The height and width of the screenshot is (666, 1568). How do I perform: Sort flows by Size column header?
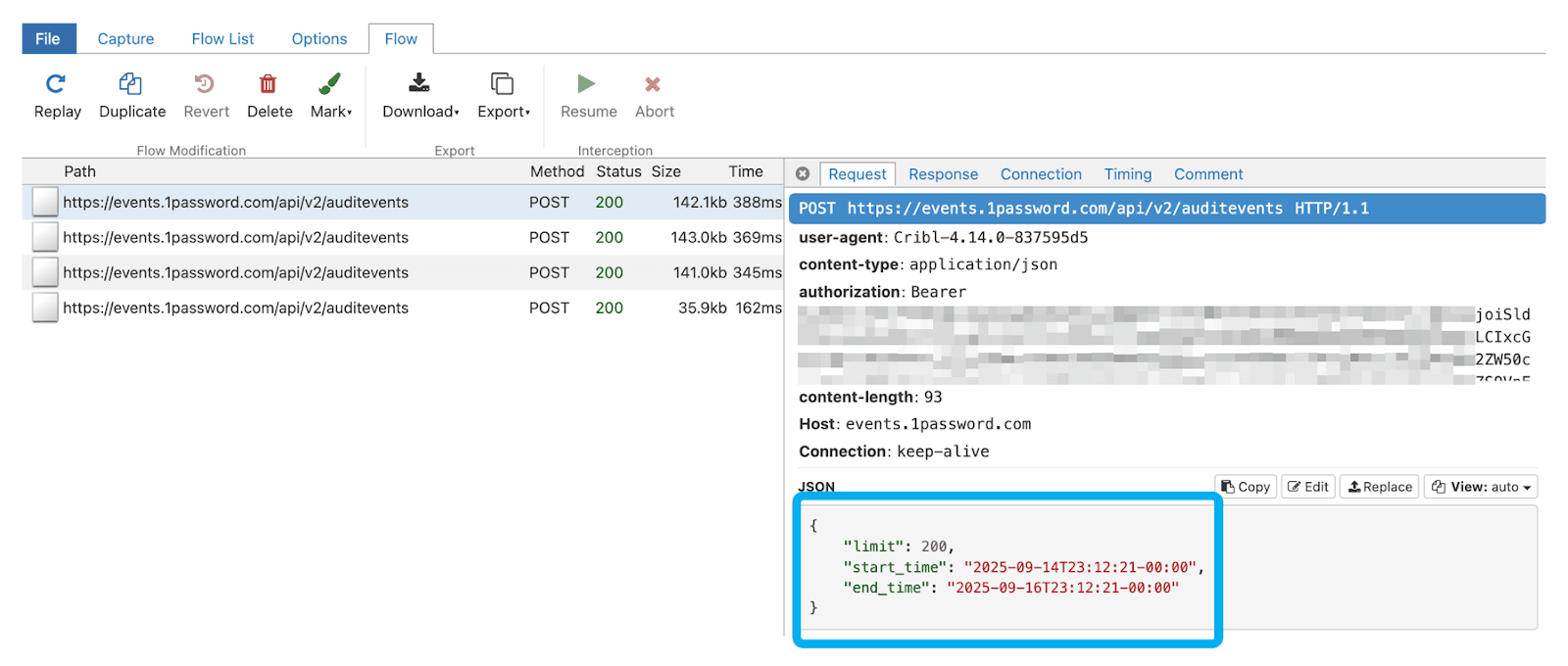[665, 171]
